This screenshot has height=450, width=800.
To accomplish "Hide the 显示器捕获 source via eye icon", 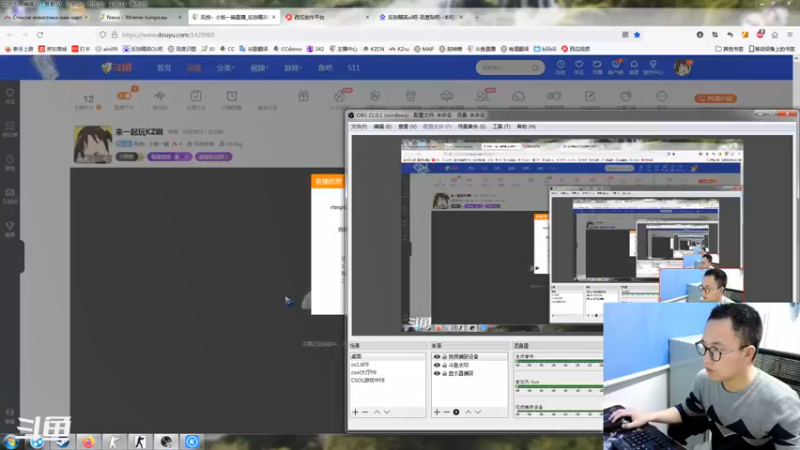I will (437, 373).
